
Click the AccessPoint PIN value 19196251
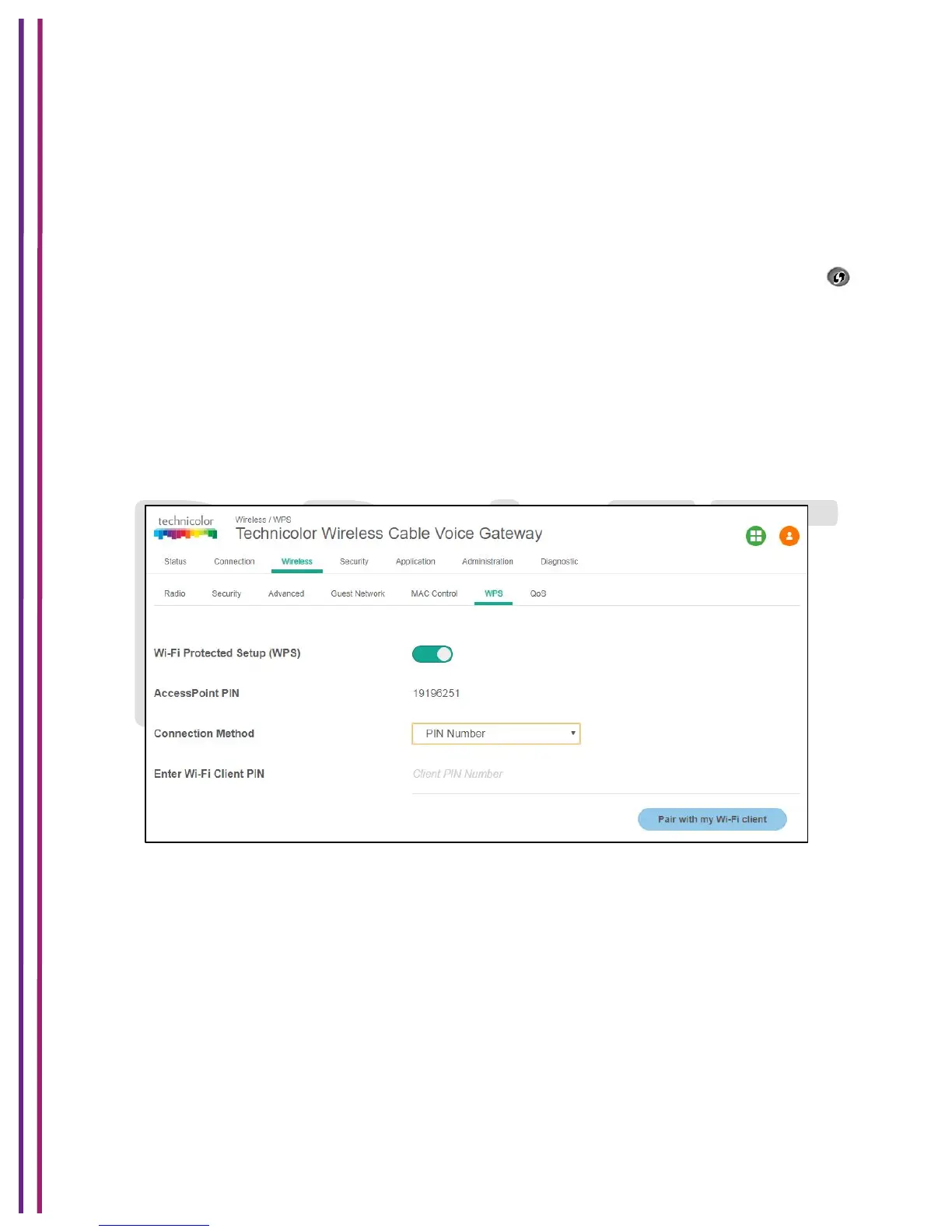(436, 693)
